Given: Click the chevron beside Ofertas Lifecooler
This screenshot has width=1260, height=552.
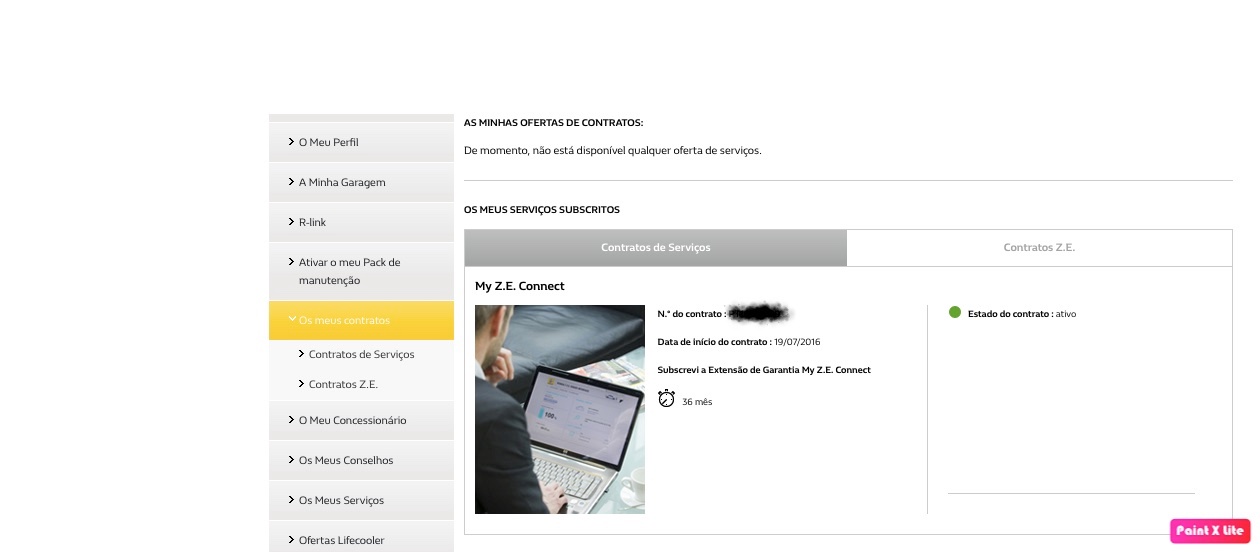Looking at the screenshot, I should pyautogui.click(x=291, y=540).
